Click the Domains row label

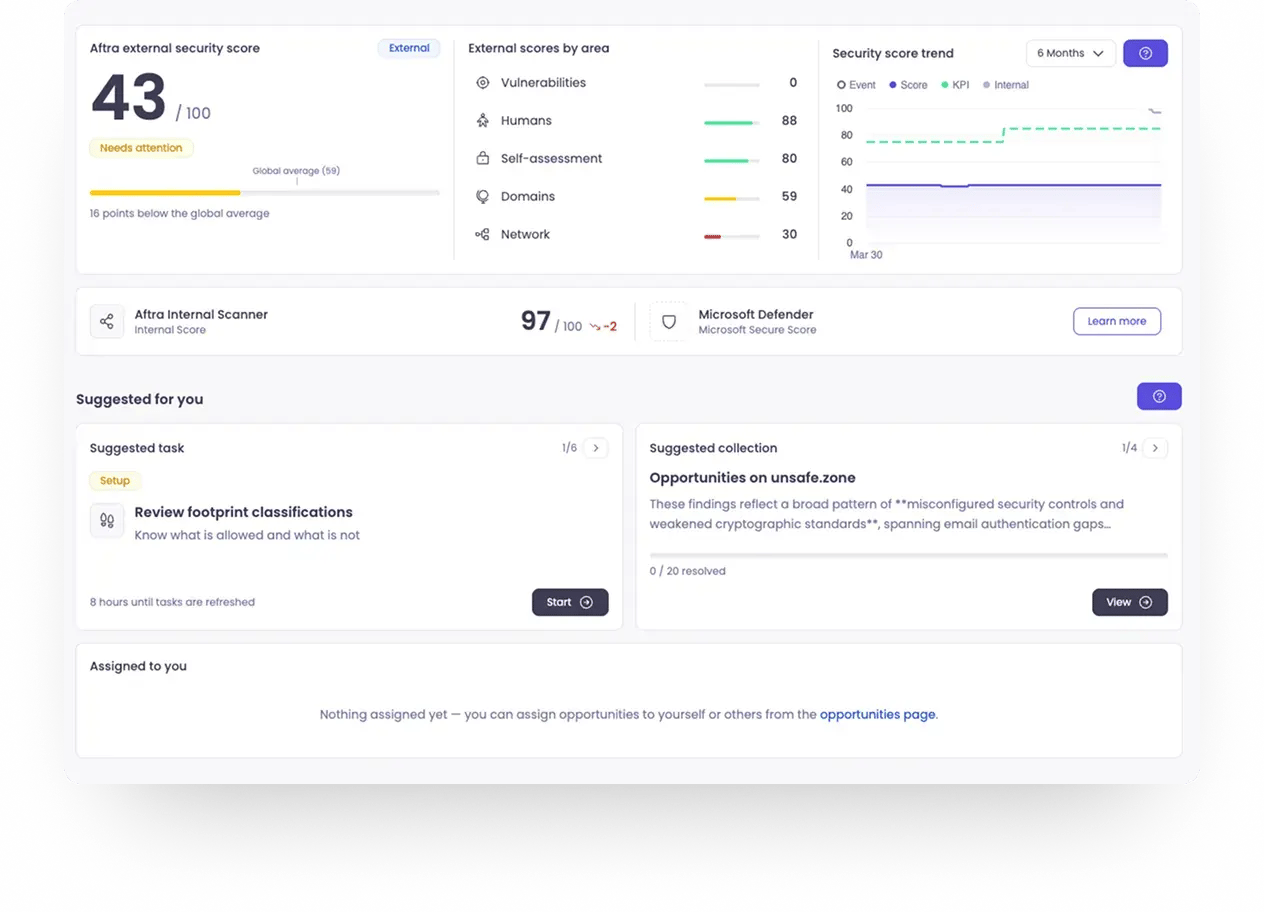528,197
